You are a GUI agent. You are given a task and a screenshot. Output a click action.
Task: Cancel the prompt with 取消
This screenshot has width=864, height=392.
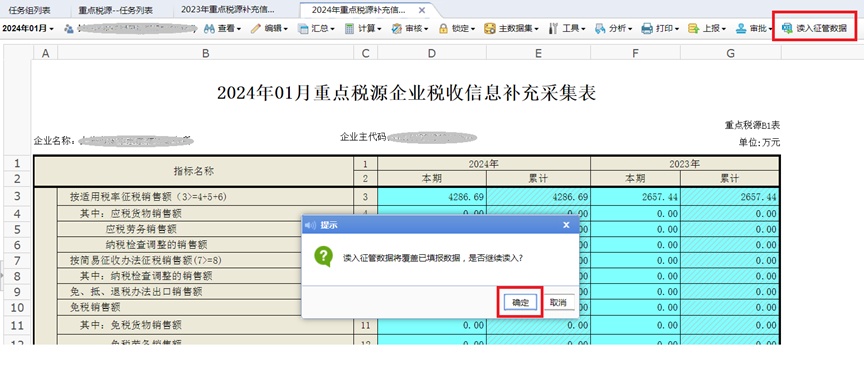[x=559, y=303]
